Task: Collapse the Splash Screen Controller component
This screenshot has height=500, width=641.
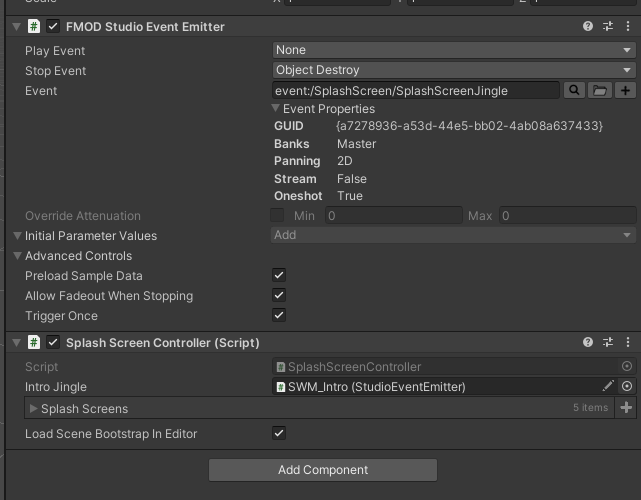Action: (16, 343)
